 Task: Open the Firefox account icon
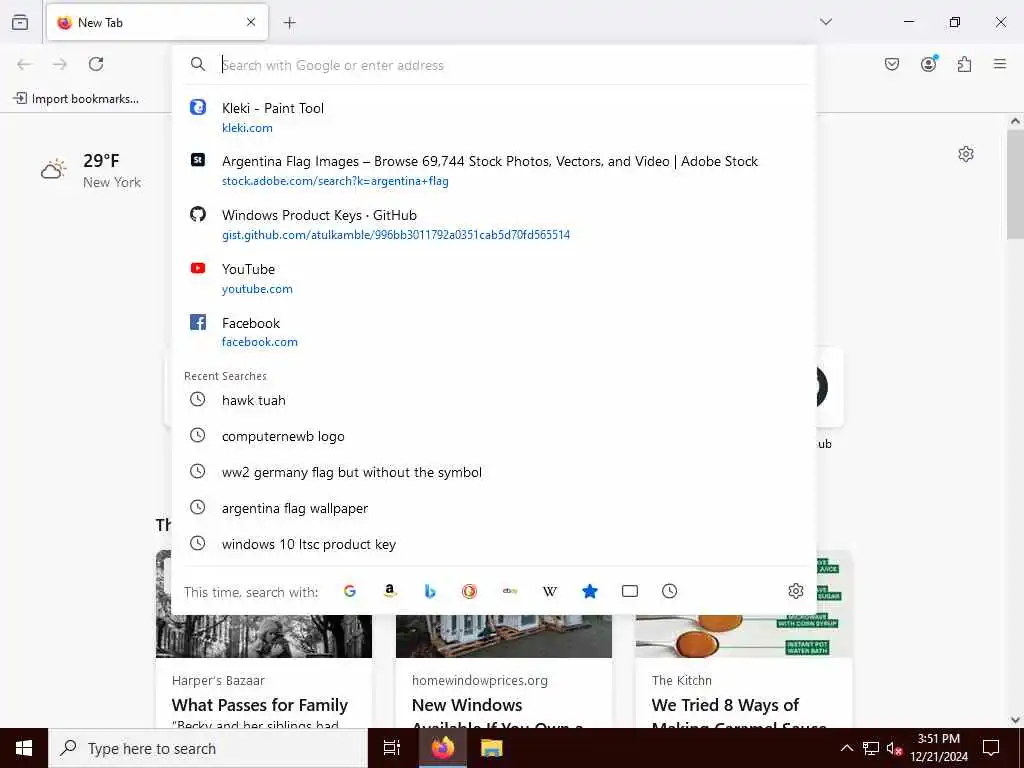[x=929, y=64]
